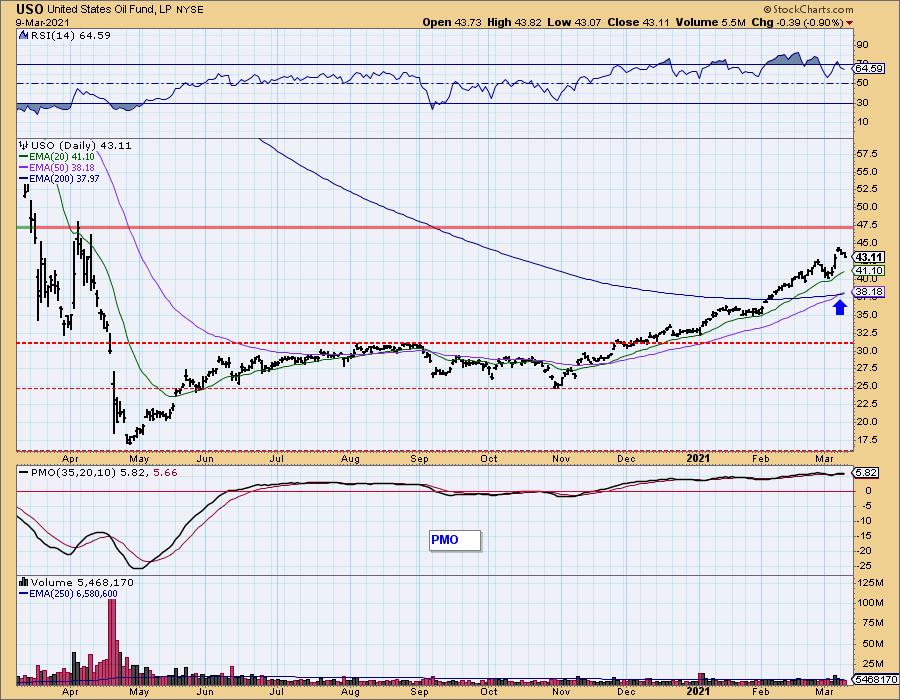Screen dimensions: 900x700
Task: Click the Open 43.73 value
Action: (x=452, y=22)
